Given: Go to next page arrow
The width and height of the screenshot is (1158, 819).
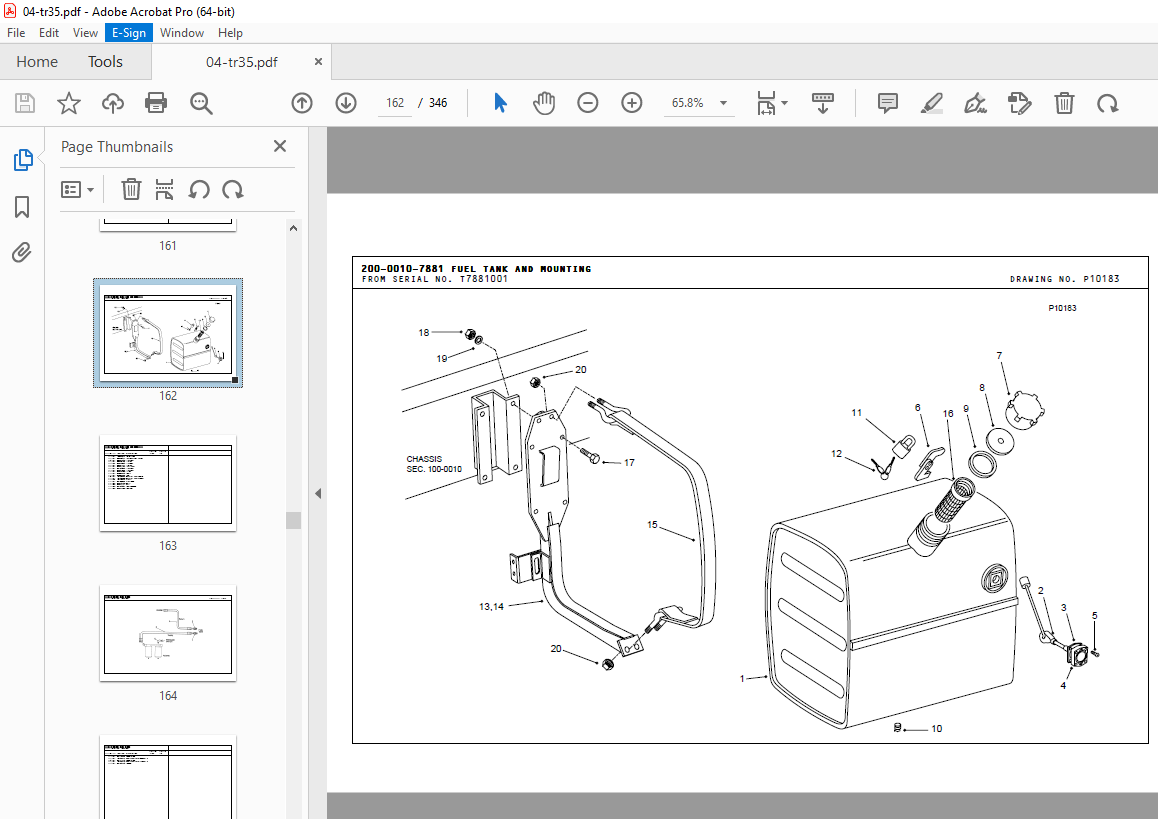Looking at the screenshot, I should 346,103.
